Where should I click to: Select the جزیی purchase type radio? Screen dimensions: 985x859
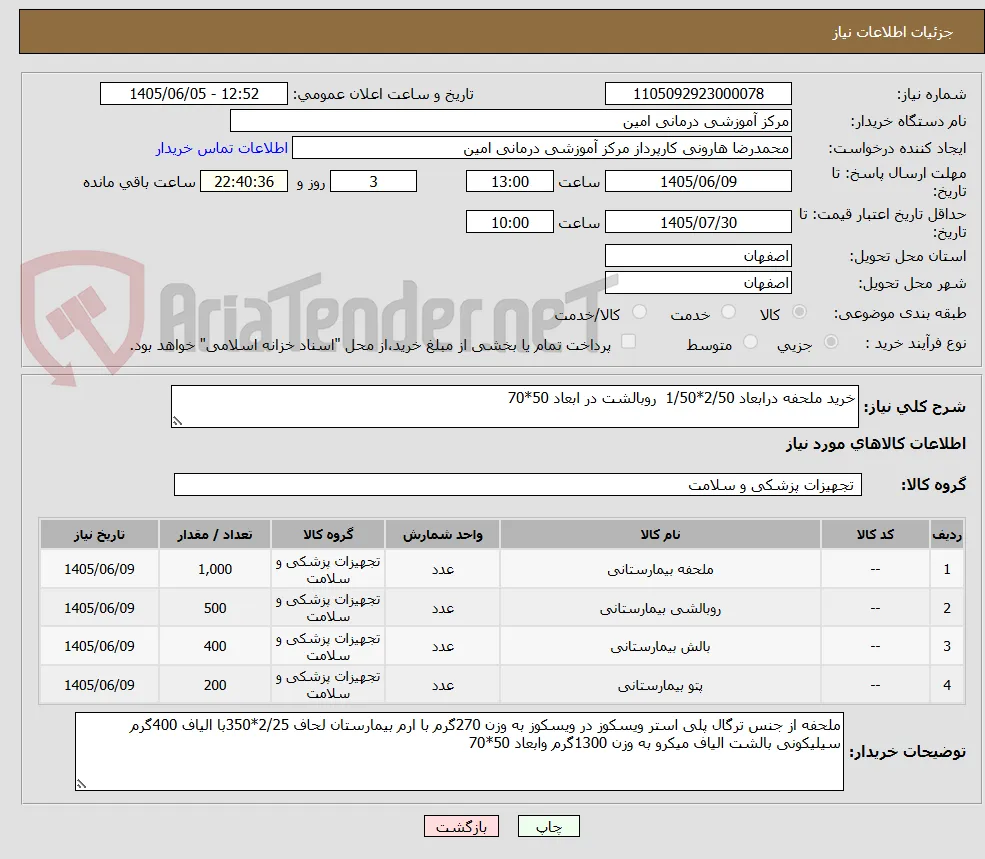click(831, 342)
